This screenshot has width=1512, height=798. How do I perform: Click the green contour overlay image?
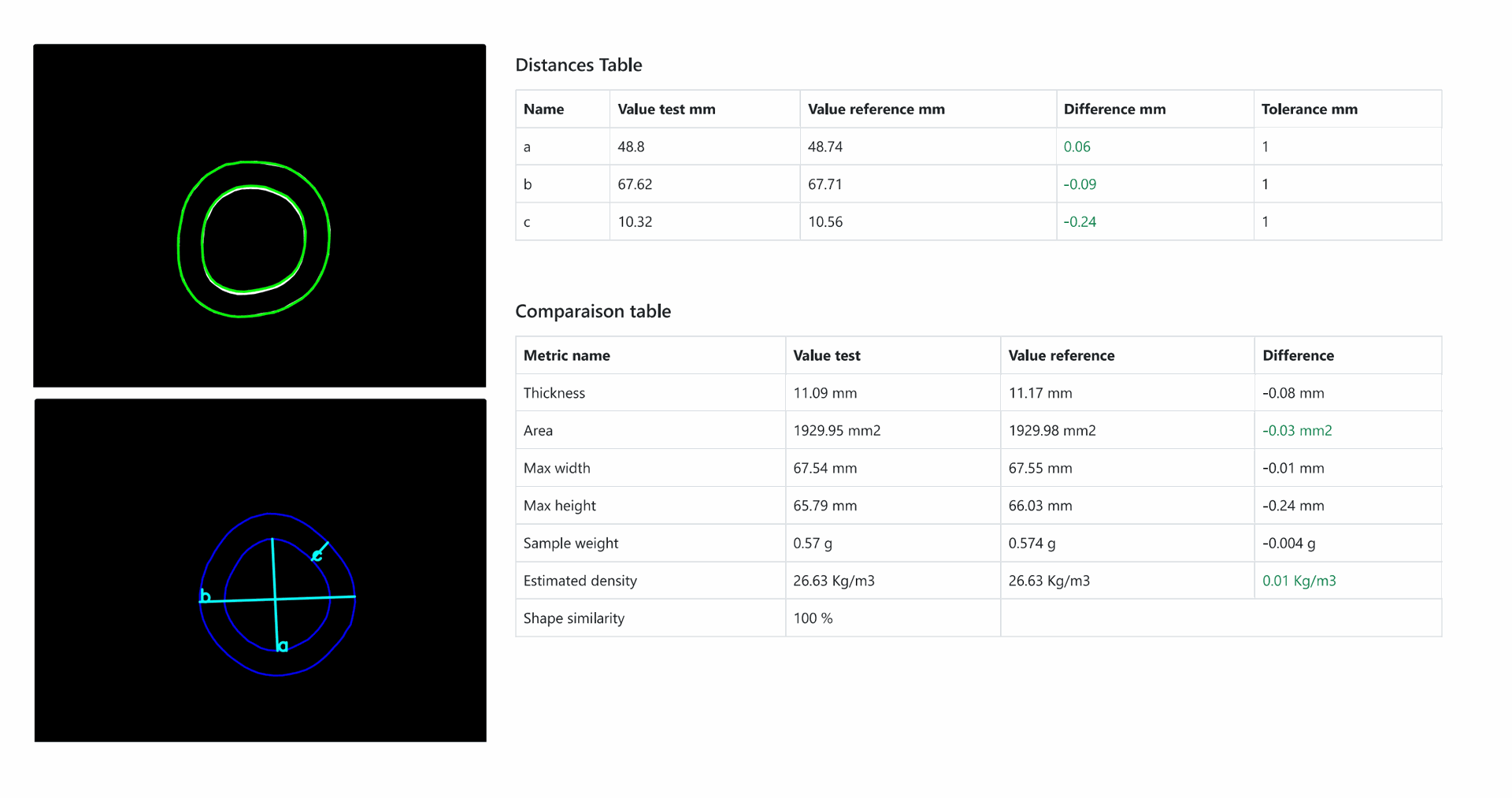(x=259, y=215)
